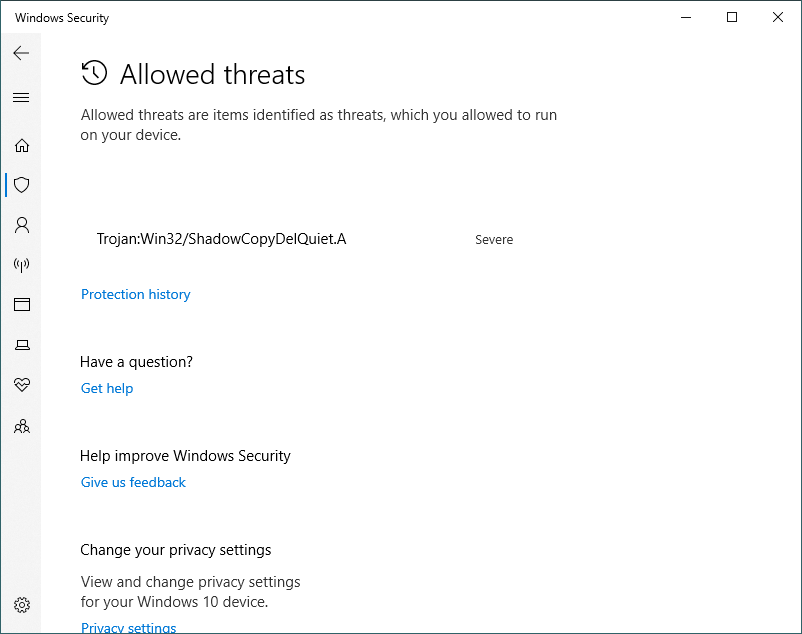Open the Privacy settings link
The width and height of the screenshot is (802, 634).
[x=128, y=627]
